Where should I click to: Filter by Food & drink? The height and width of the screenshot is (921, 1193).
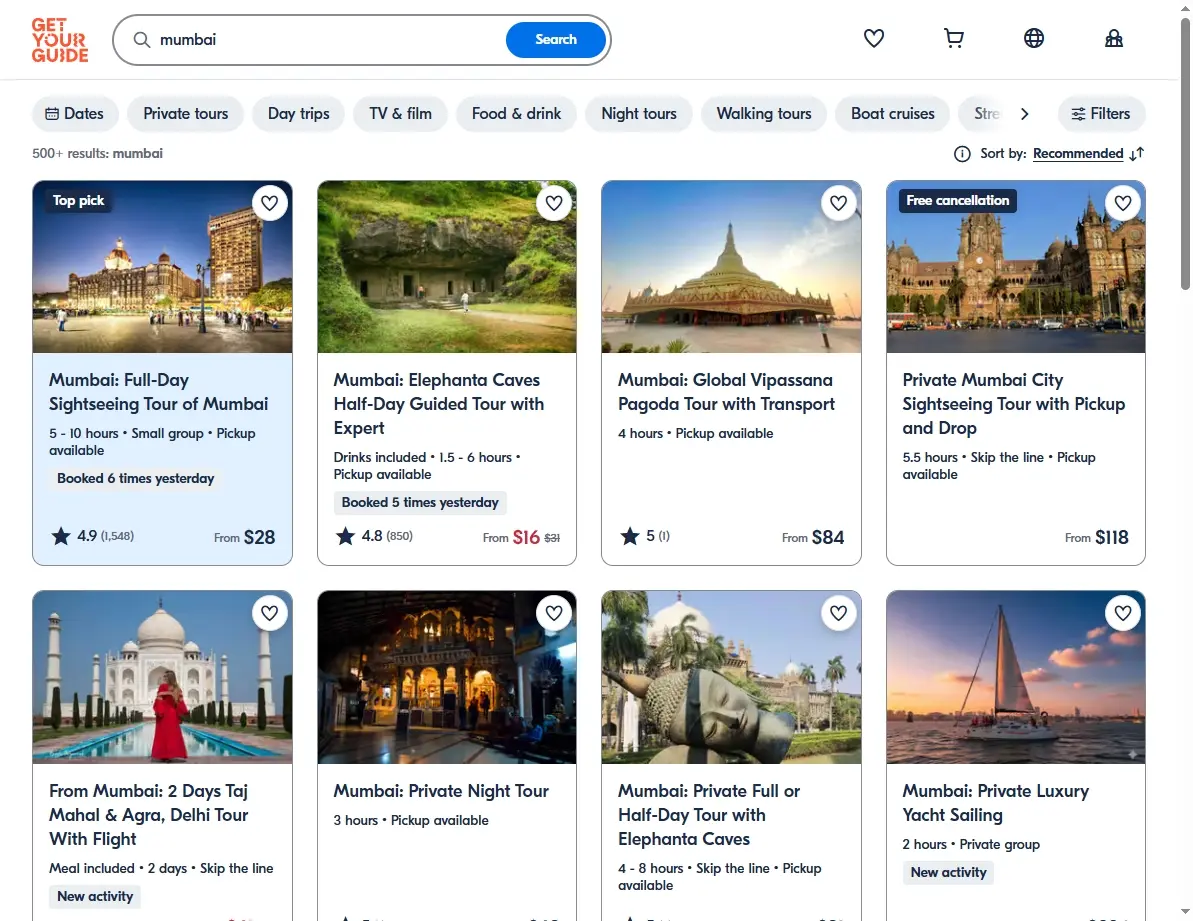coord(516,114)
